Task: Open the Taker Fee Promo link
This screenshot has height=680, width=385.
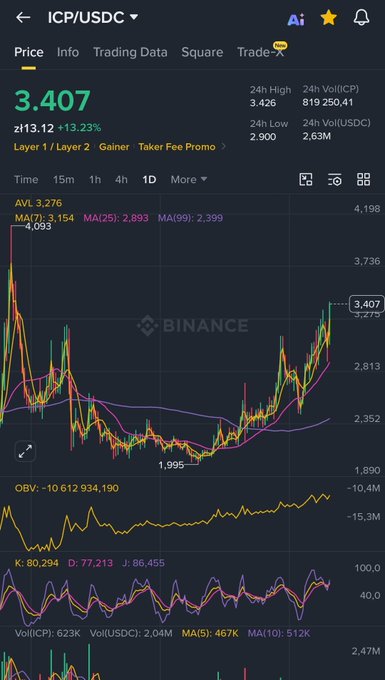Action: (x=177, y=147)
